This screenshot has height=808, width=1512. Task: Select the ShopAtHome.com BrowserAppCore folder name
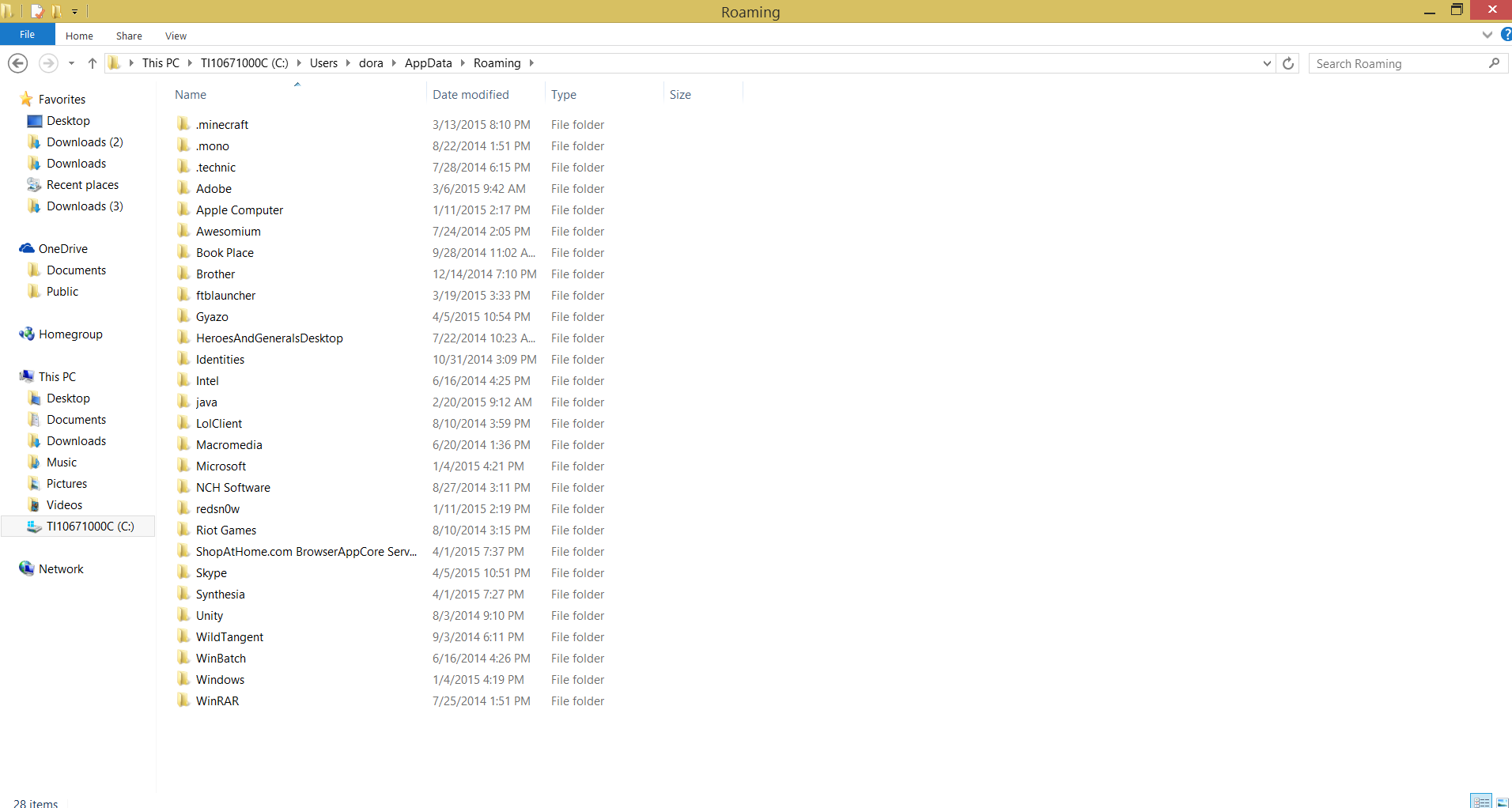306,552
